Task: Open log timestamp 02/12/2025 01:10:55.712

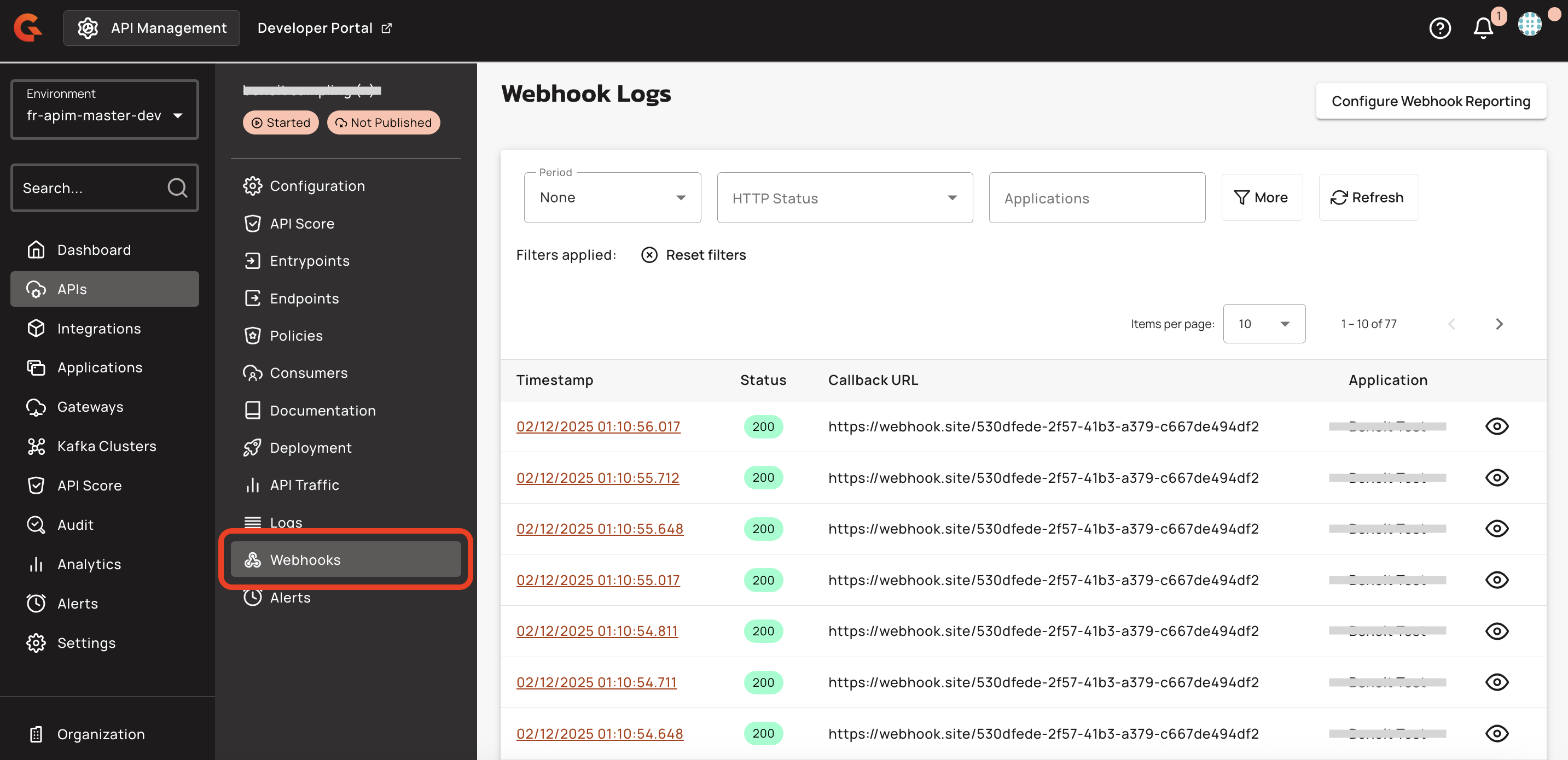Action: click(x=597, y=478)
